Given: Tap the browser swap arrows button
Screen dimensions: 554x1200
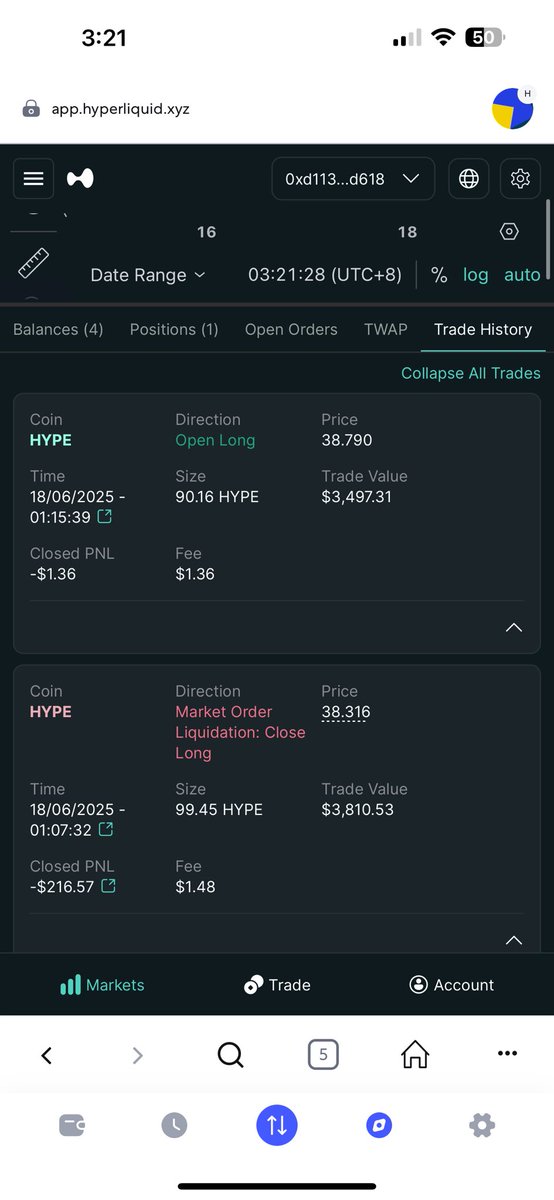Looking at the screenshot, I should pyautogui.click(x=277, y=1125).
